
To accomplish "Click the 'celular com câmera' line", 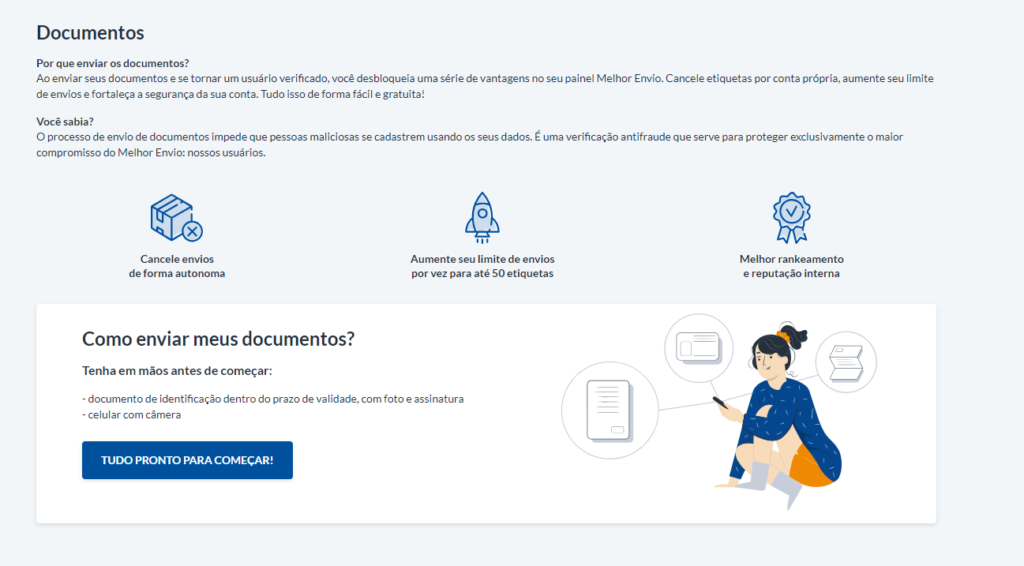I will coord(132,415).
